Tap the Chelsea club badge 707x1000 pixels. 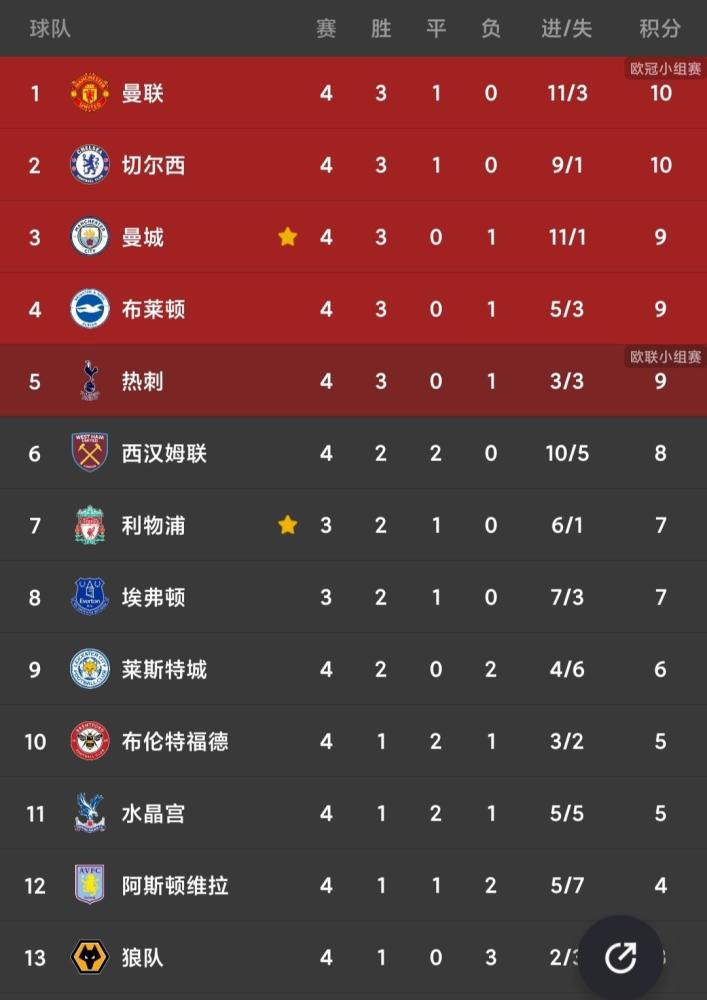[89, 165]
